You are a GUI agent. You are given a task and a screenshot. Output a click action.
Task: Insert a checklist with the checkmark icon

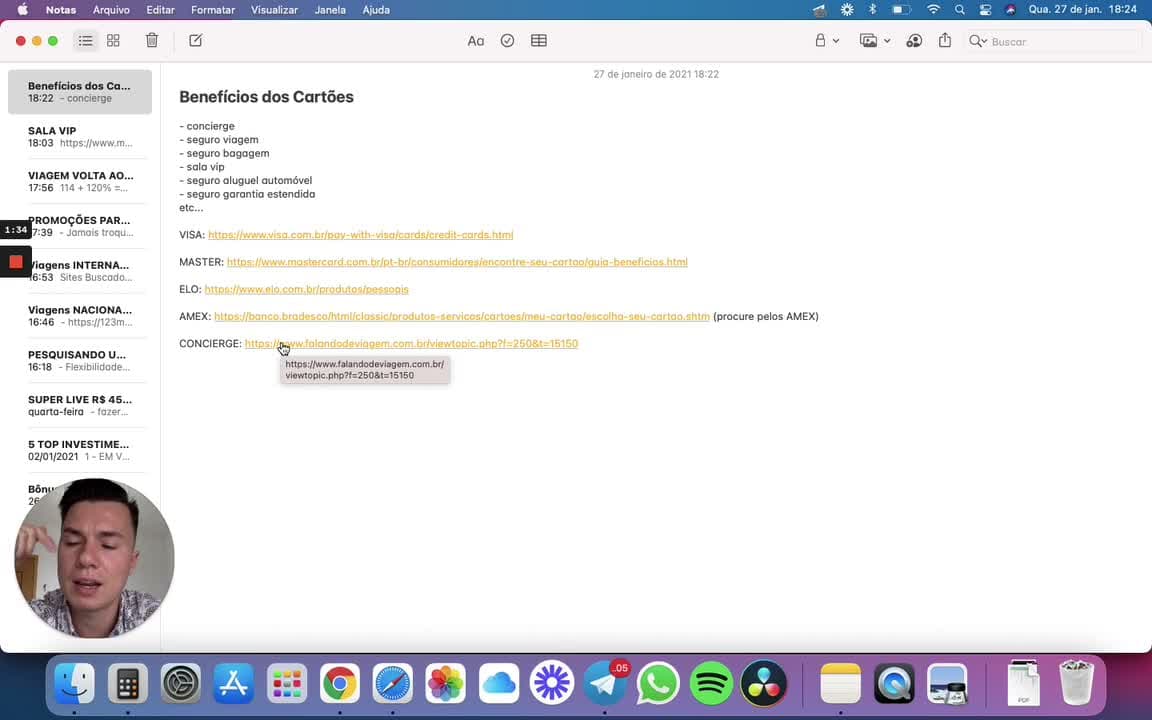click(507, 41)
